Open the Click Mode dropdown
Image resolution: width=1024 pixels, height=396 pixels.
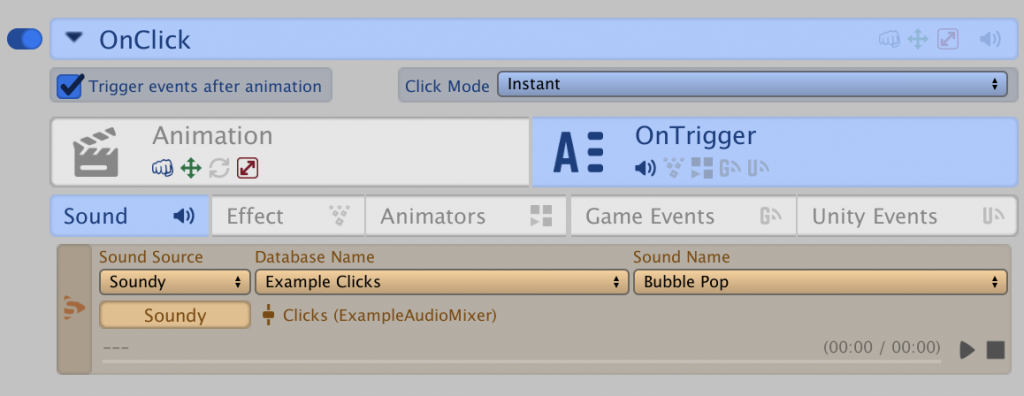(752, 84)
